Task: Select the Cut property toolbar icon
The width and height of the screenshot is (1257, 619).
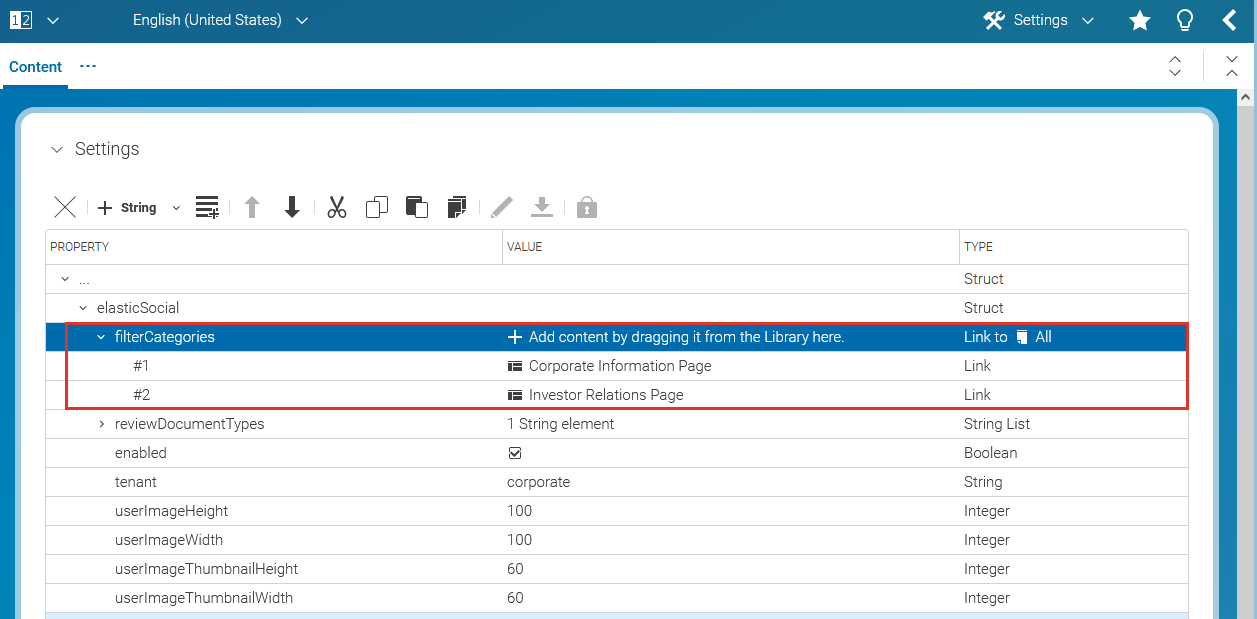Action: (336, 207)
